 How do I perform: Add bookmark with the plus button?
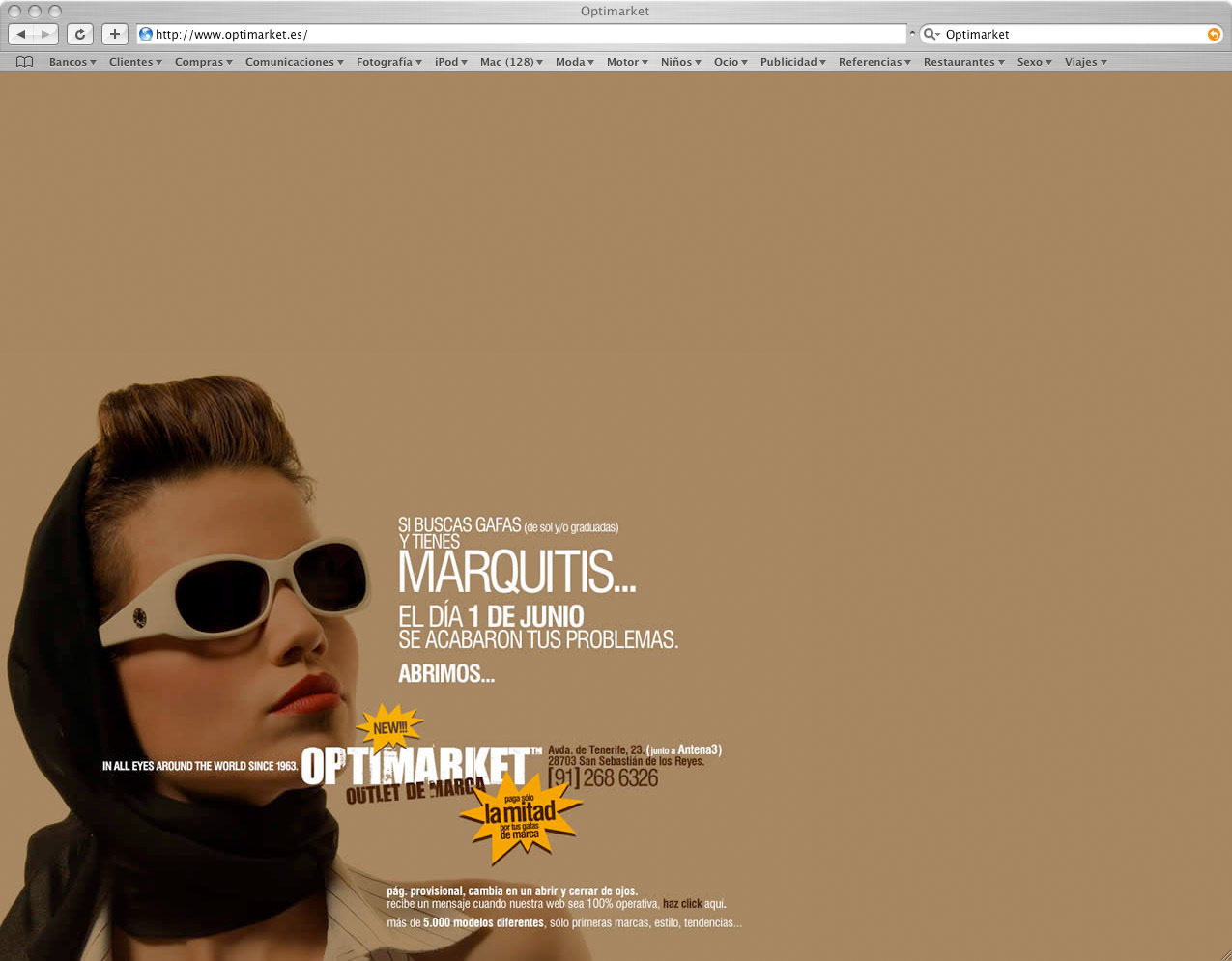point(115,34)
